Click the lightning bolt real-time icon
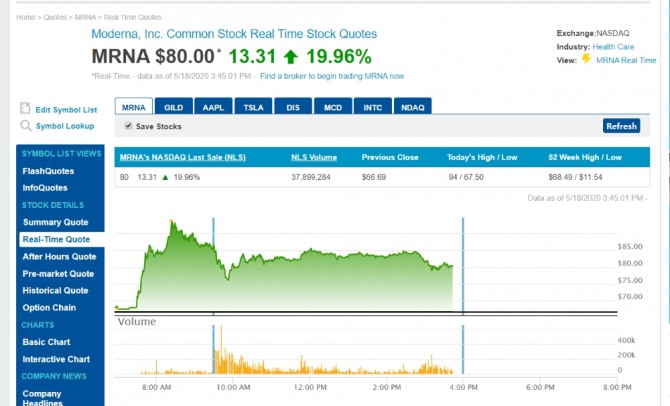 point(586,59)
